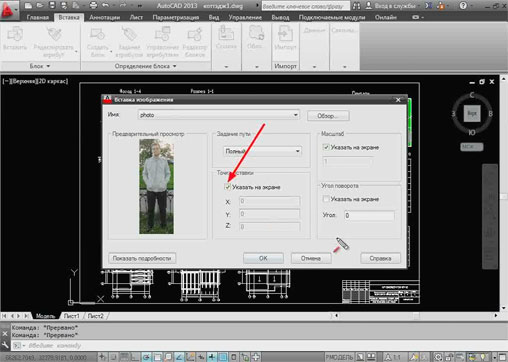Expand the arrow under the Ссылка panel
508x362 pixels.
coord(226,67)
